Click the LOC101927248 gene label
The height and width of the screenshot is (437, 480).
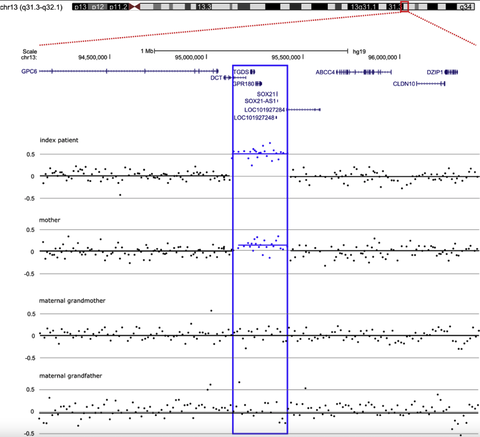tap(254, 118)
